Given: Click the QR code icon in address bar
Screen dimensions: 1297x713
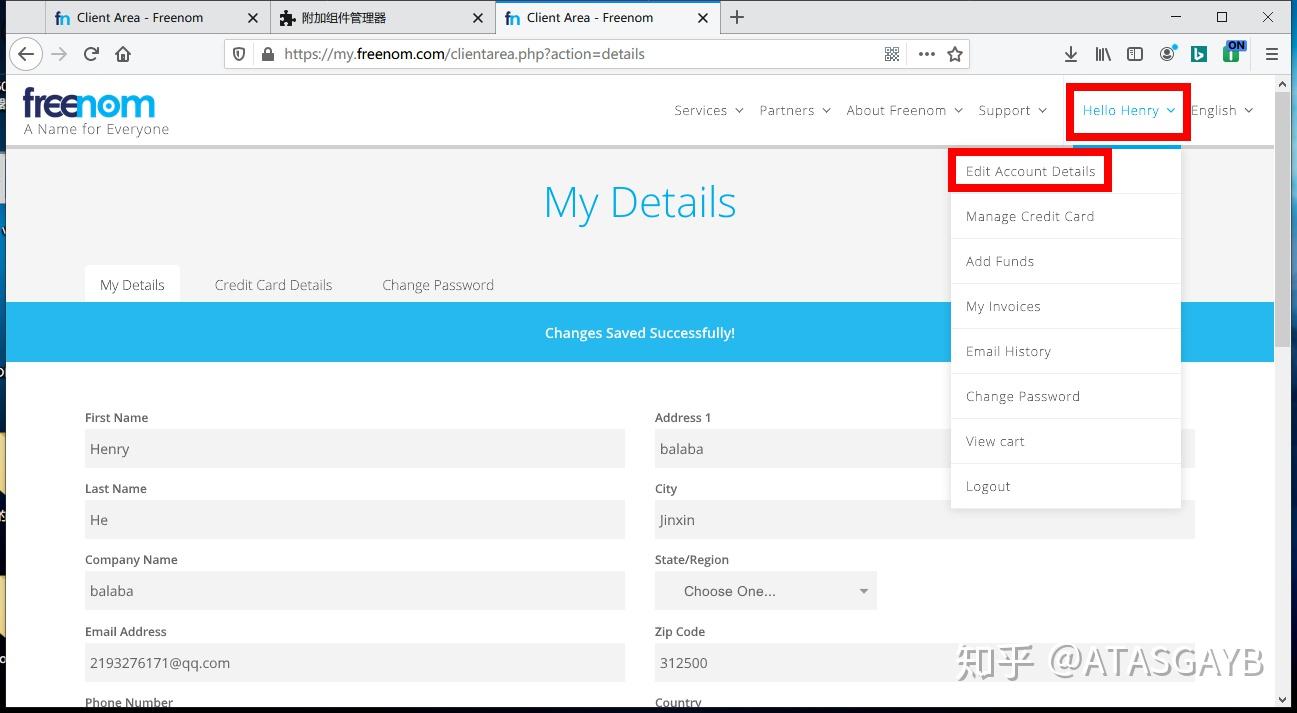Looking at the screenshot, I should (x=892, y=54).
